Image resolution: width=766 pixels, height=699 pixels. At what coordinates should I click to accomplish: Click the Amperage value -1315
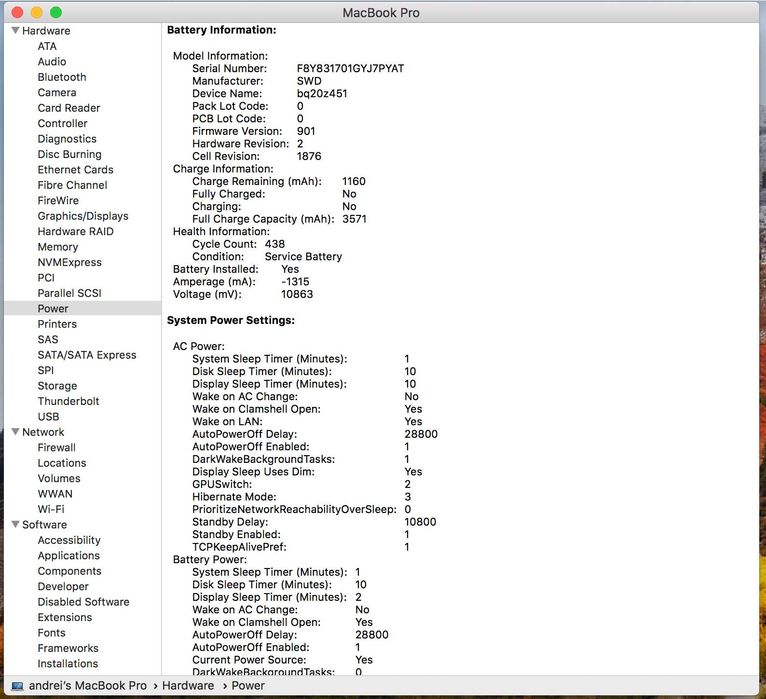click(295, 282)
